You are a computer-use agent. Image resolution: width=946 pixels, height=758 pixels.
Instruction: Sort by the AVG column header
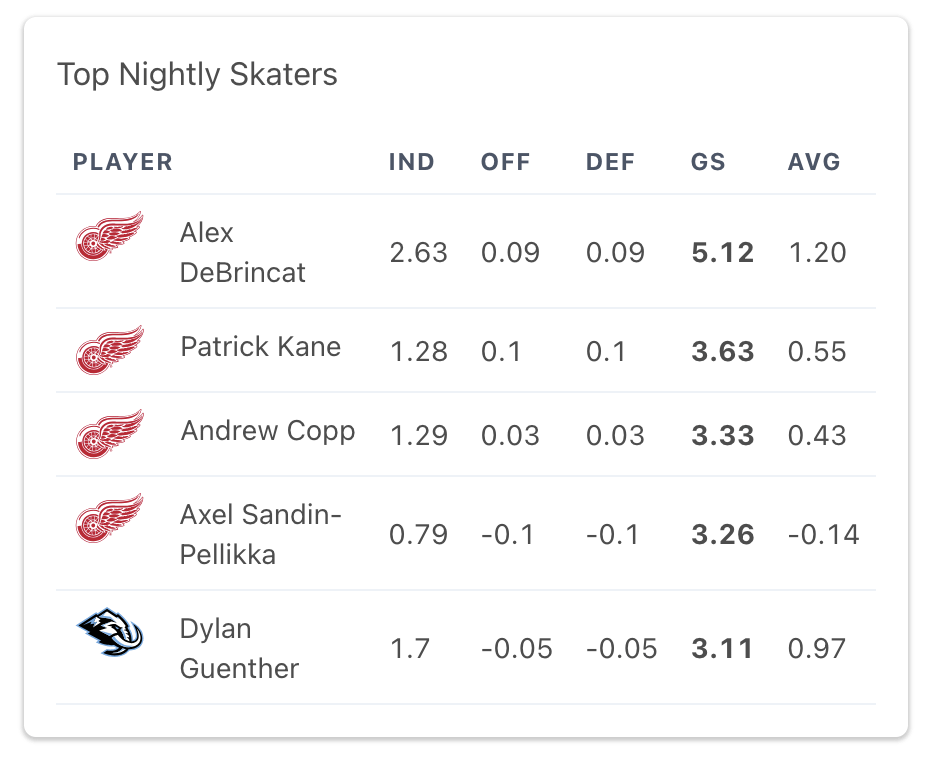813,162
